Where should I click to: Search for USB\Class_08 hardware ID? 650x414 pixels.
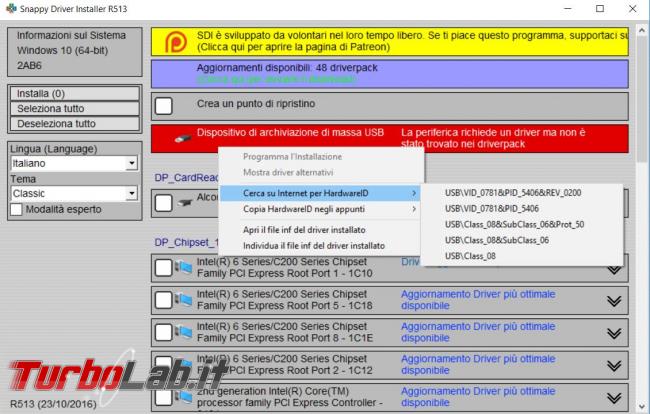pos(470,256)
